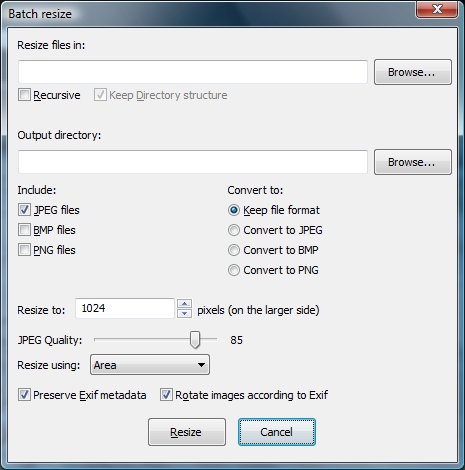Open the Resize using Area dropdown

point(150,365)
